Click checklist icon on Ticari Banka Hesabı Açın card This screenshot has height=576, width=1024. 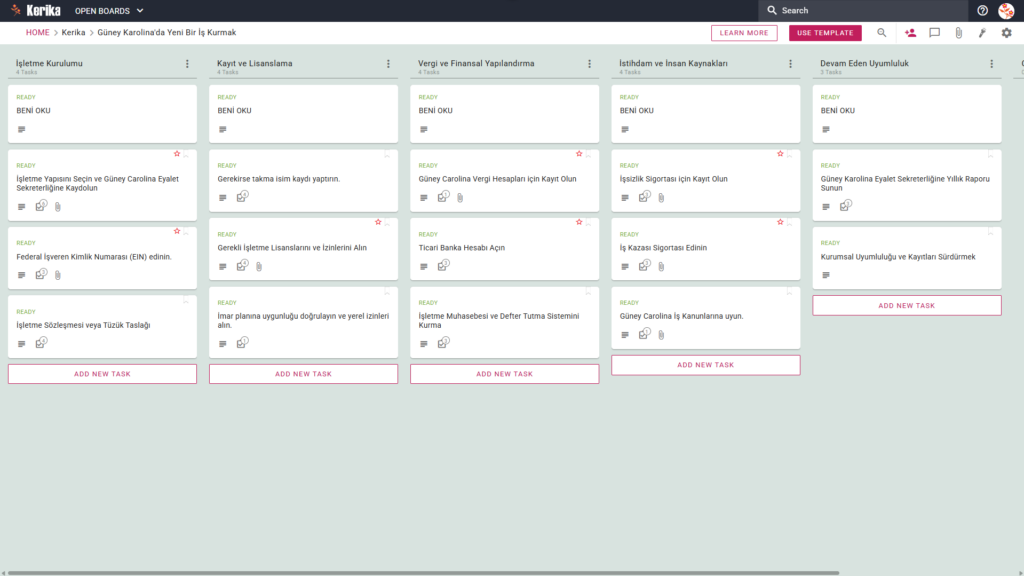pyautogui.click(x=443, y=265)
